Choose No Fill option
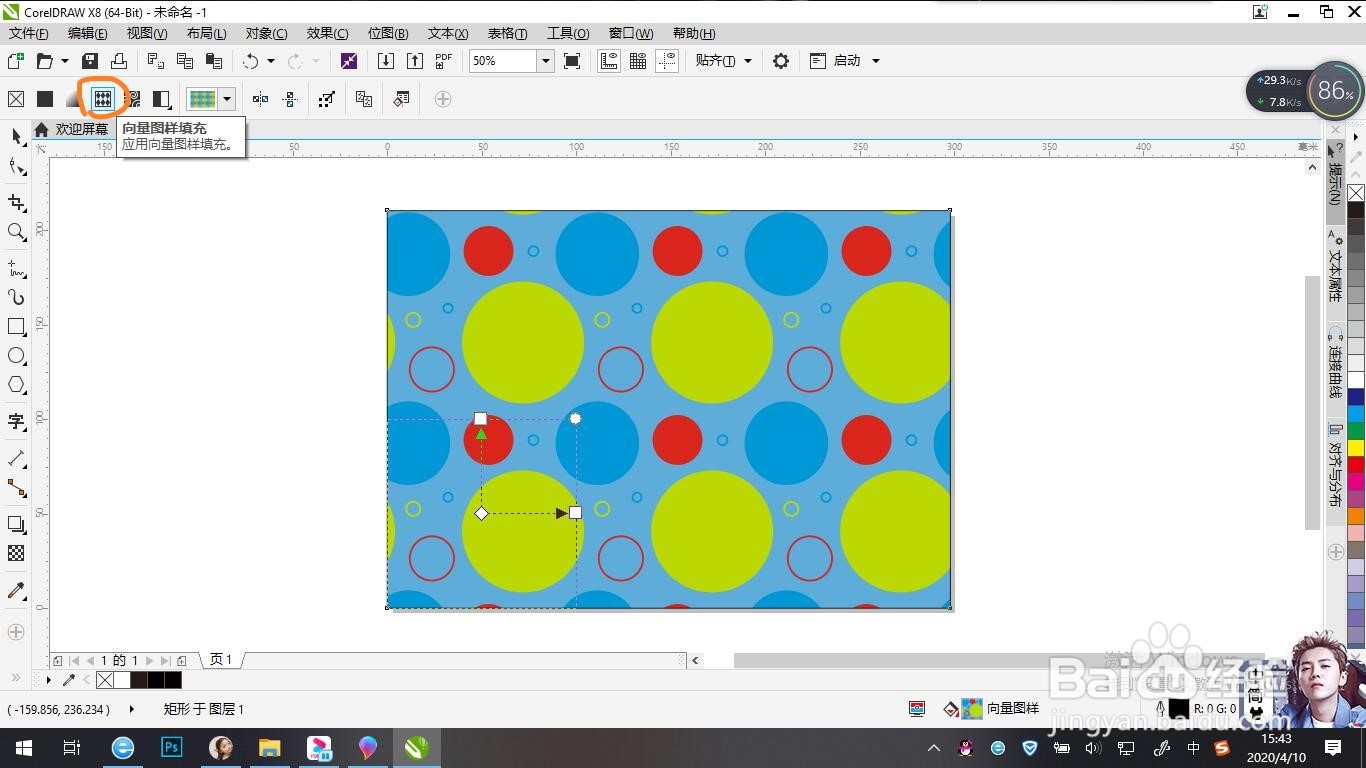This screenshot has width=1366, height=768. pyautogui.click(x=16, y=99)
